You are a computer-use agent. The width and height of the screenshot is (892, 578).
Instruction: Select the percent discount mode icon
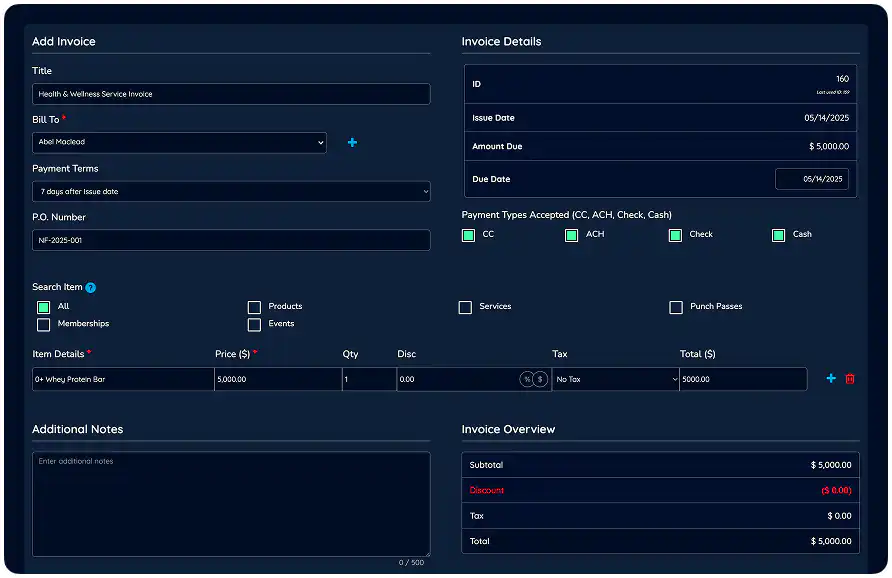tap(526, 380)
